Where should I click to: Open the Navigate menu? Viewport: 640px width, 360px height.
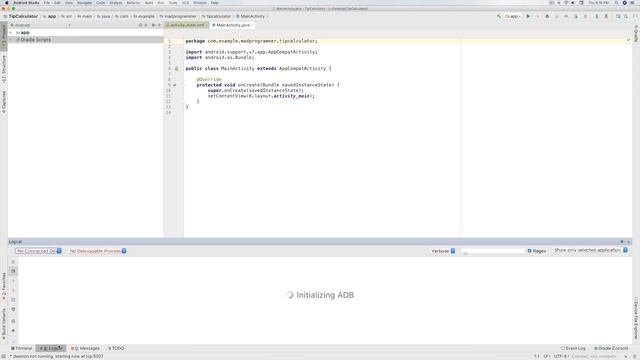point(84,2)
